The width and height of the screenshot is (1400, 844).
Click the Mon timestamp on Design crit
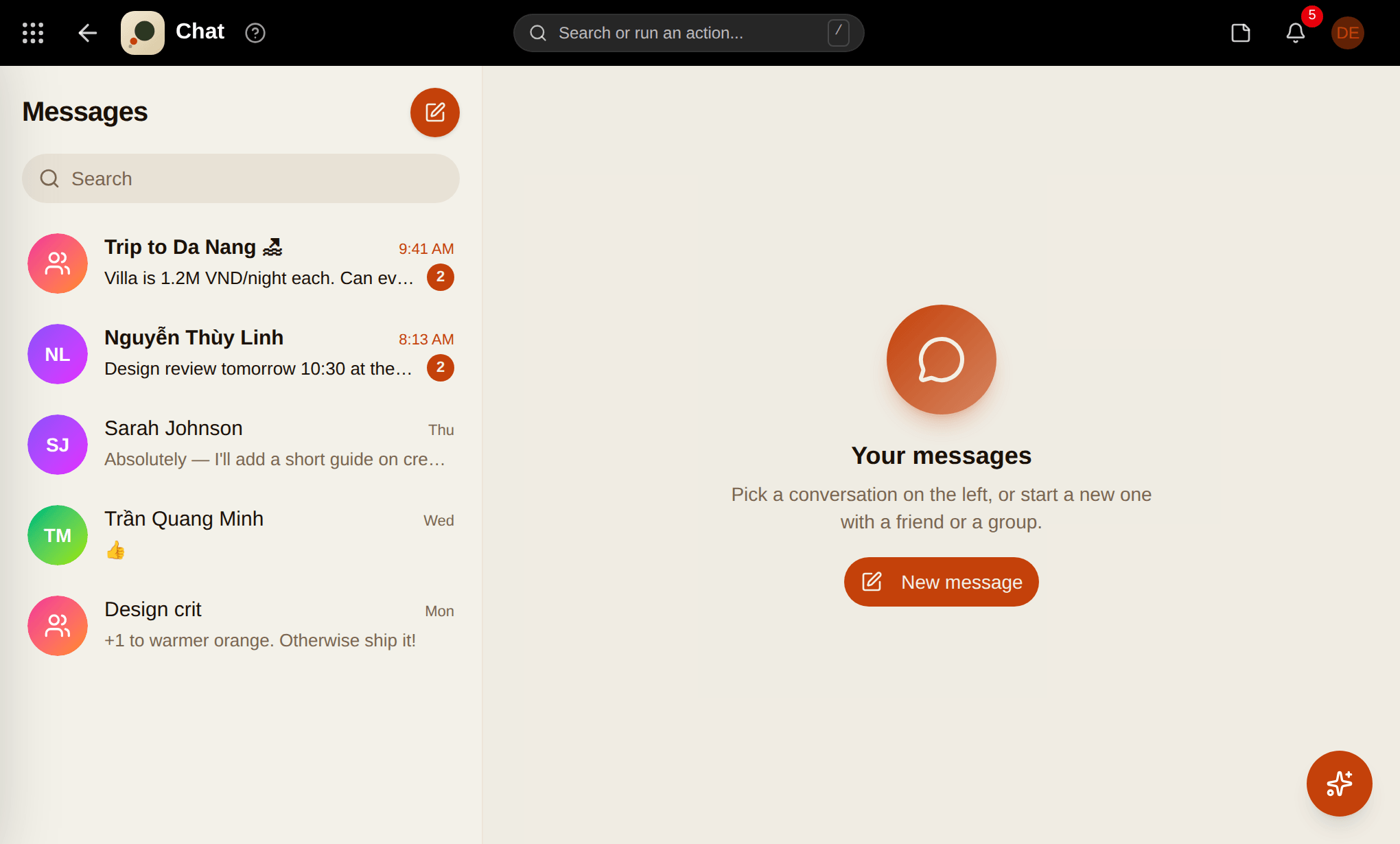(439, 611)
